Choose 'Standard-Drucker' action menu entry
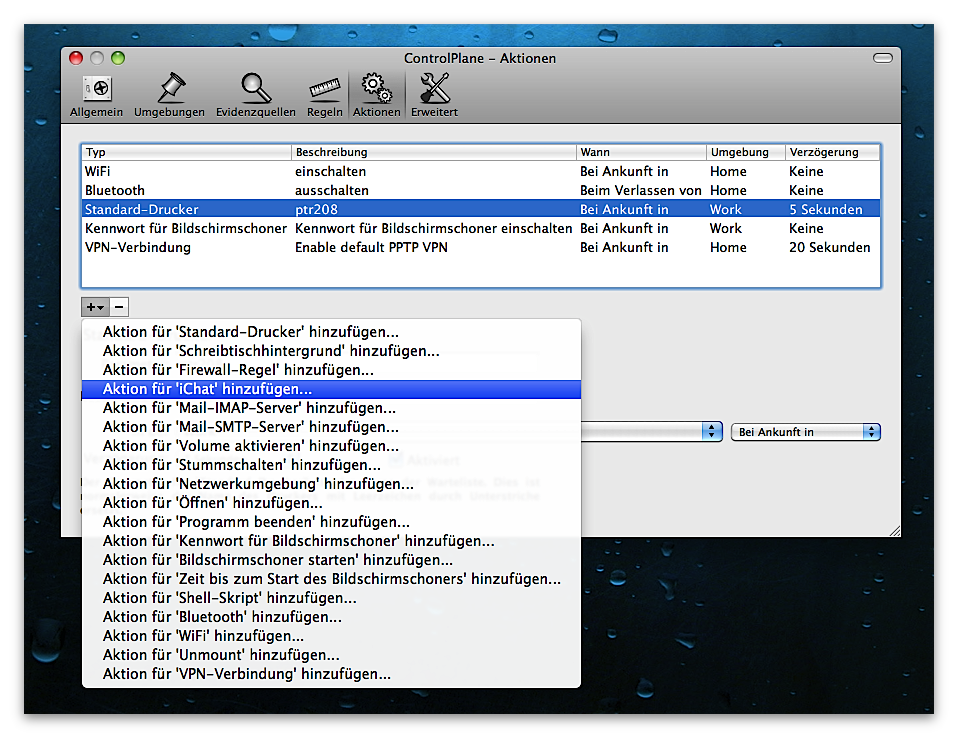The height and width of the screenshot is (738, 958). pyautogui.click(x=331, y=332)
